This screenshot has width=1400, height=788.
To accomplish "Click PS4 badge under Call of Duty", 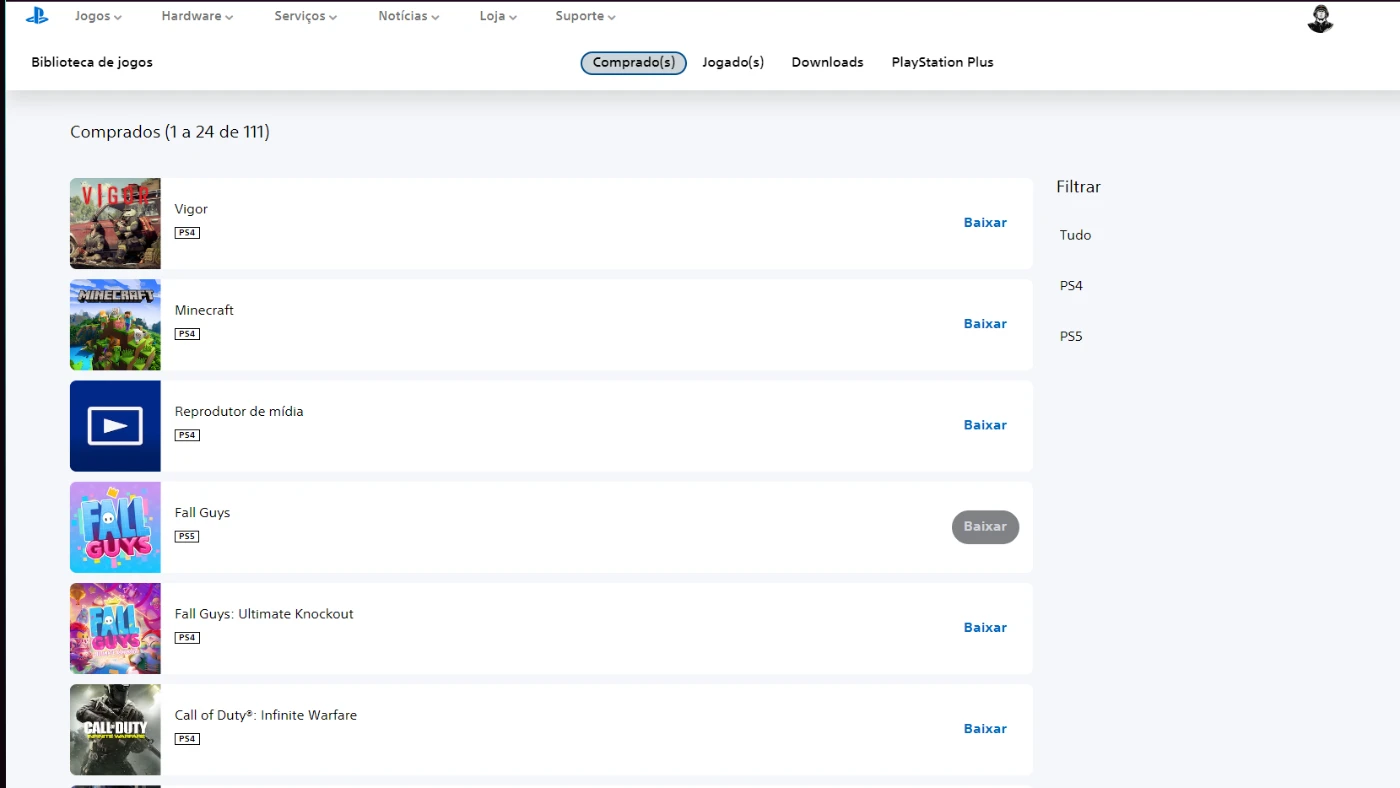I will [187, 739].
